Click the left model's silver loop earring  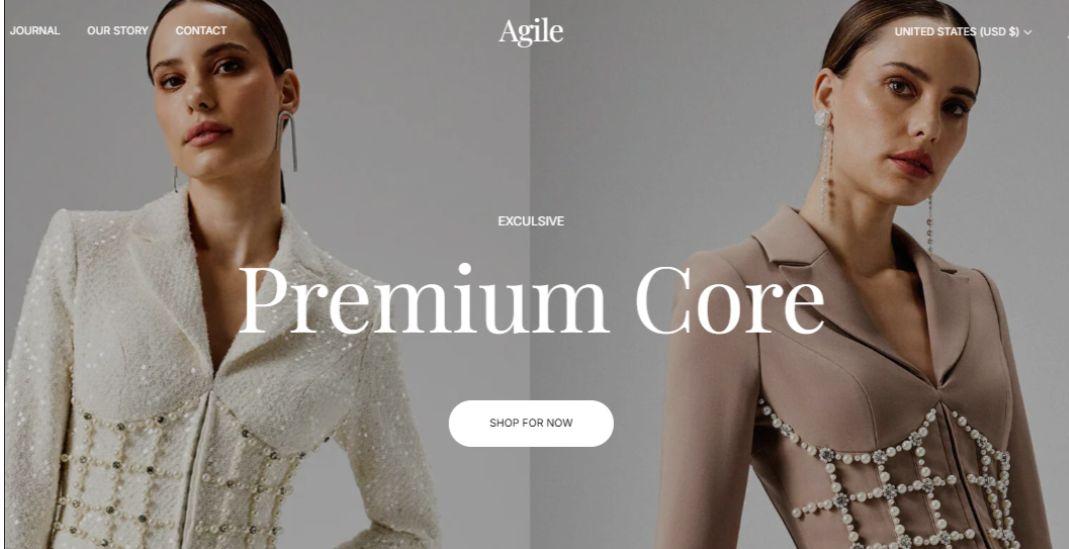(x=287, y=140)
